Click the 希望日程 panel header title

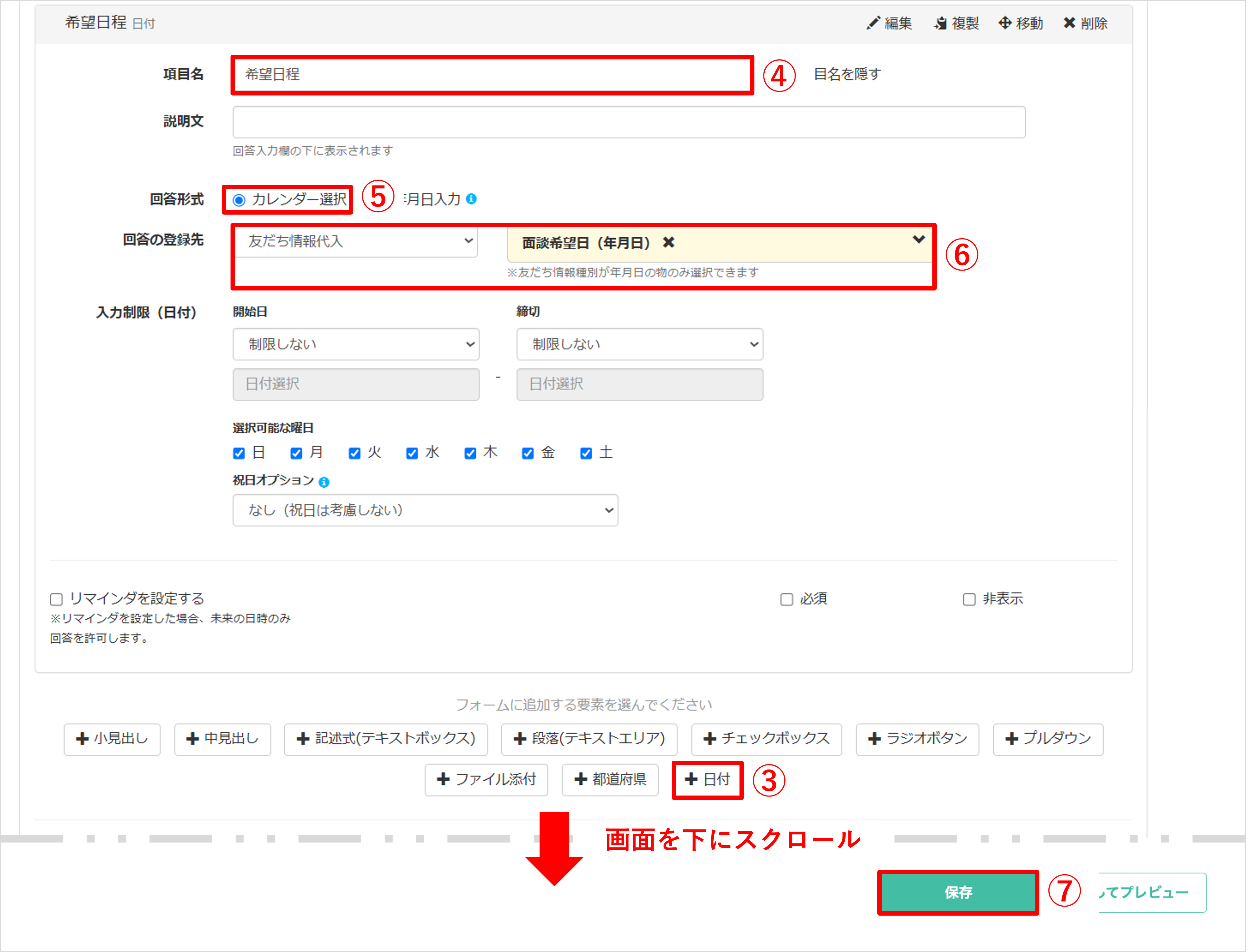pyautogui.click(x=96, y=23)
